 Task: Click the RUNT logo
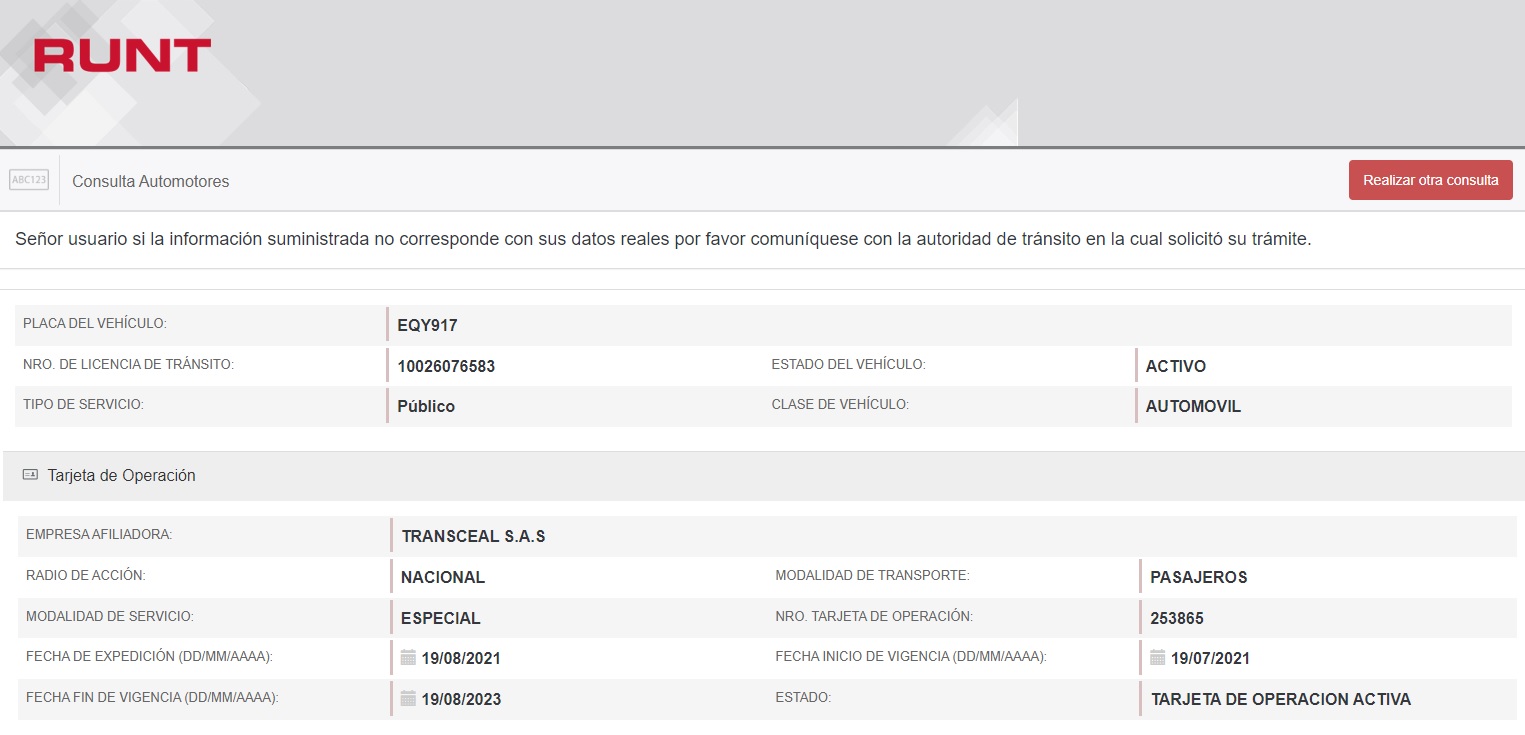(122, 56)
